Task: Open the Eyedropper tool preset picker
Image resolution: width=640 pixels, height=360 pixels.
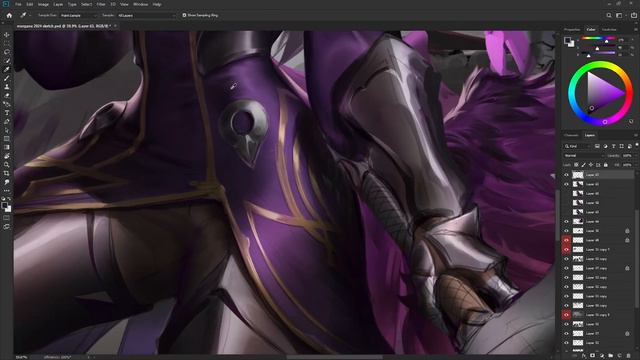Action: click(x=25, y=16)
